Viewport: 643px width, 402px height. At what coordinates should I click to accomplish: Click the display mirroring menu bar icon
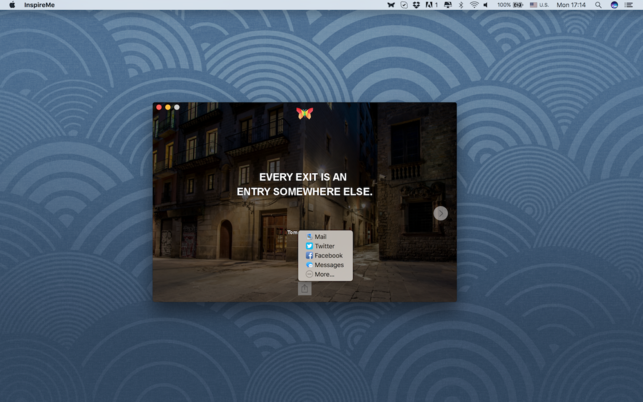tap(448, 5)
